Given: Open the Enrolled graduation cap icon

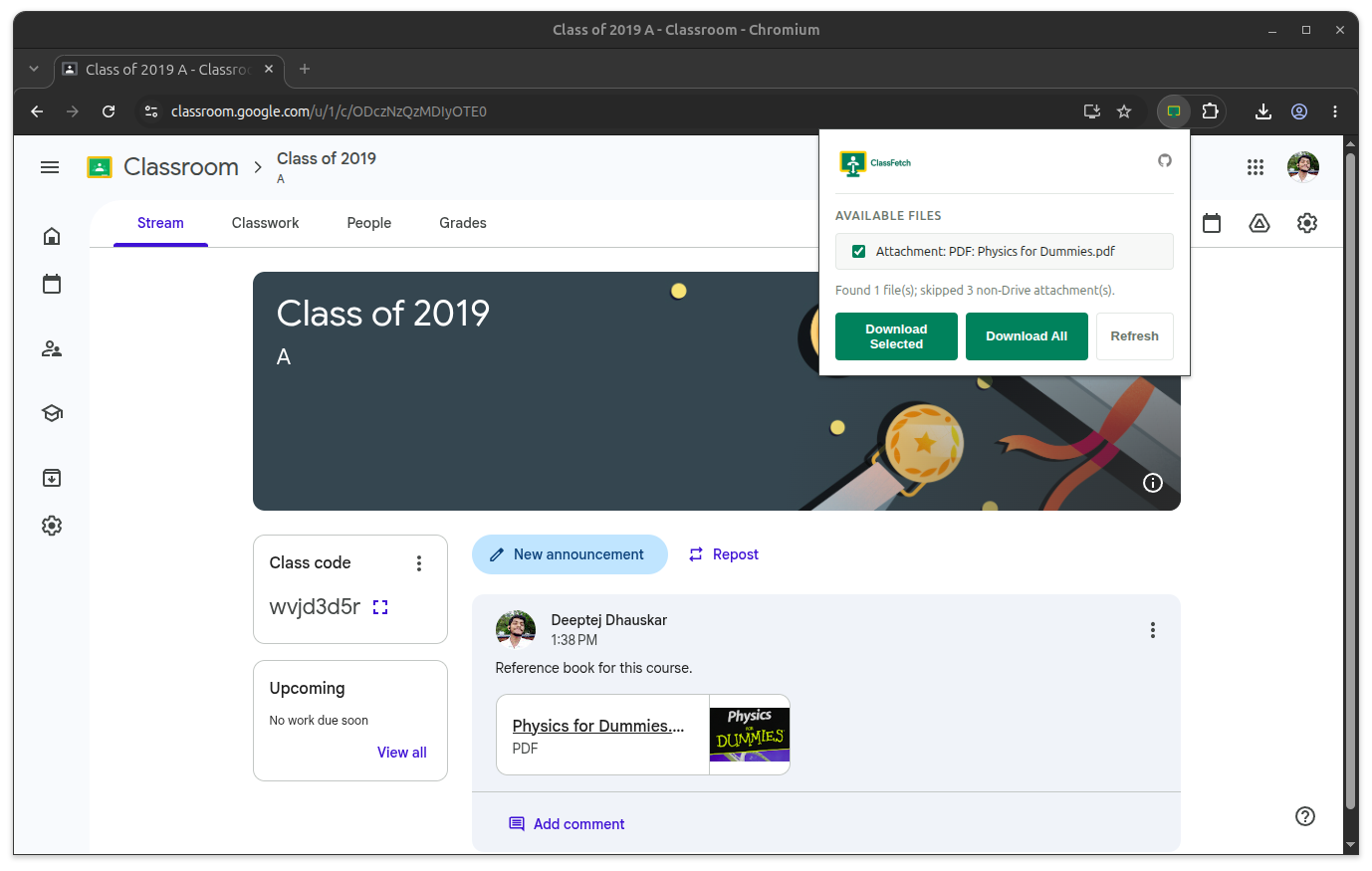Looking at the screenshot, I should 52,413.
